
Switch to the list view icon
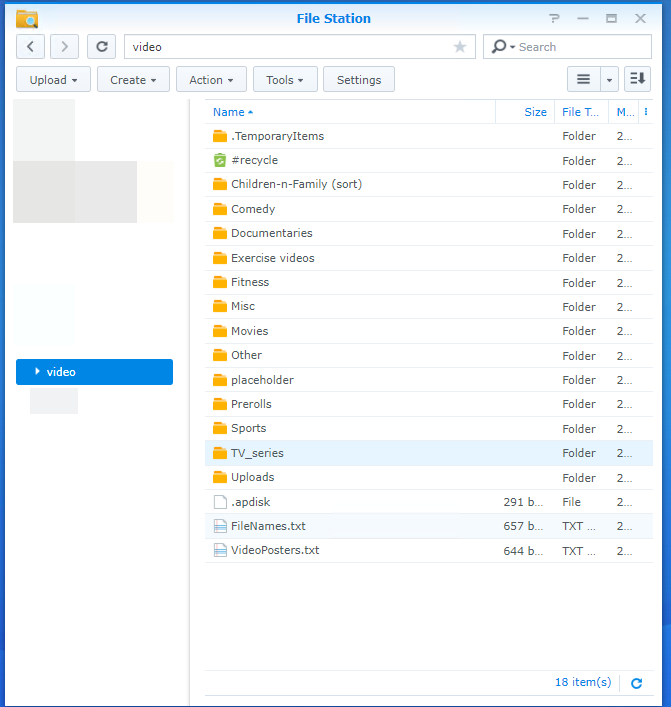pyautogui.click(x=584, y=79)
